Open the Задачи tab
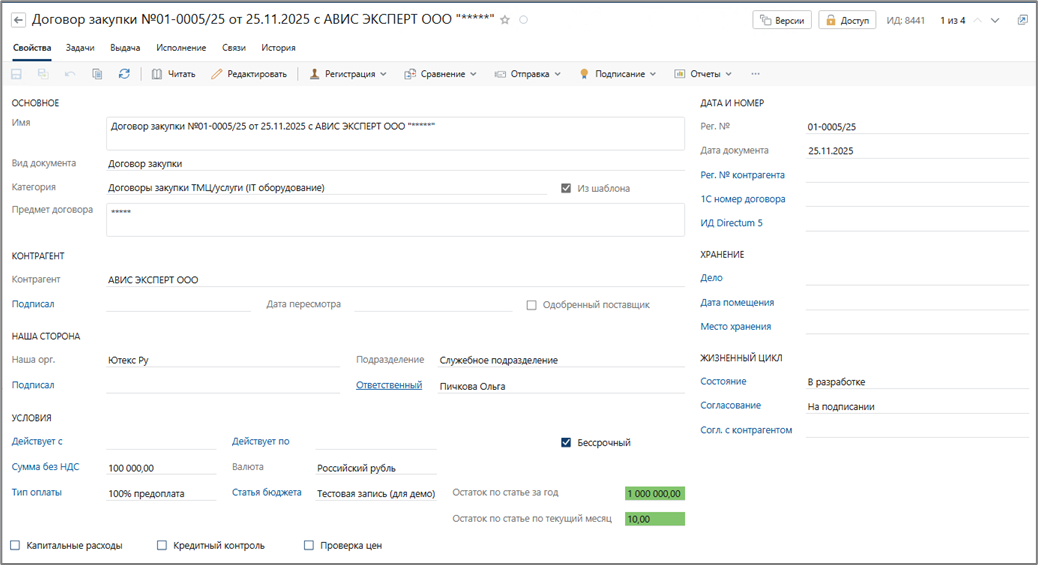 click(x=80, y=48)
